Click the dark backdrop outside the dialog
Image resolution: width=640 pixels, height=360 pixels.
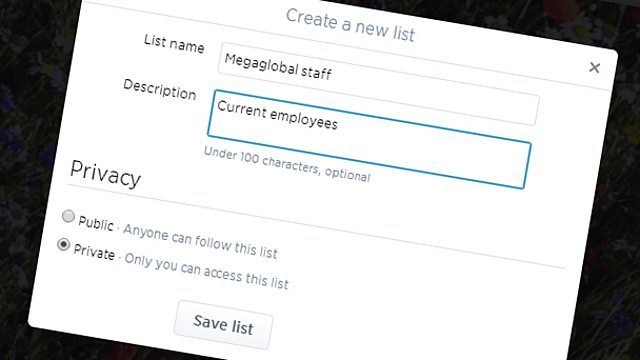(x=33, y=122)
